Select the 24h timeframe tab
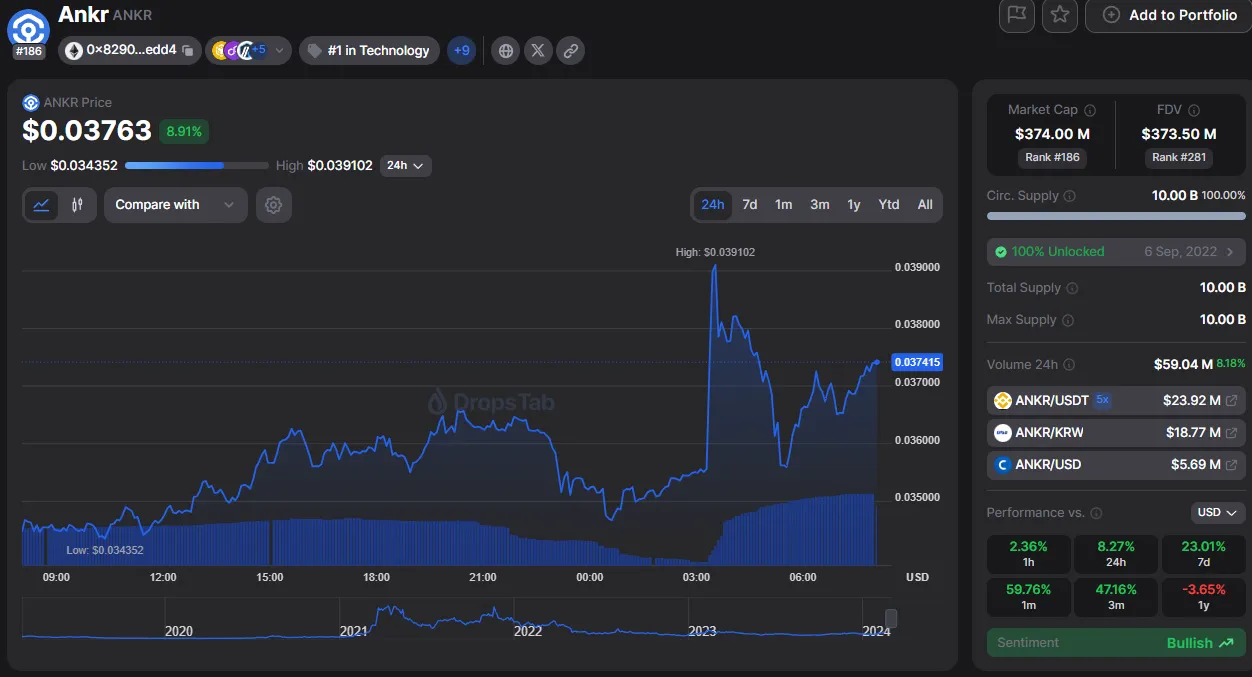The image size is (1252, 677). [713, 204]
